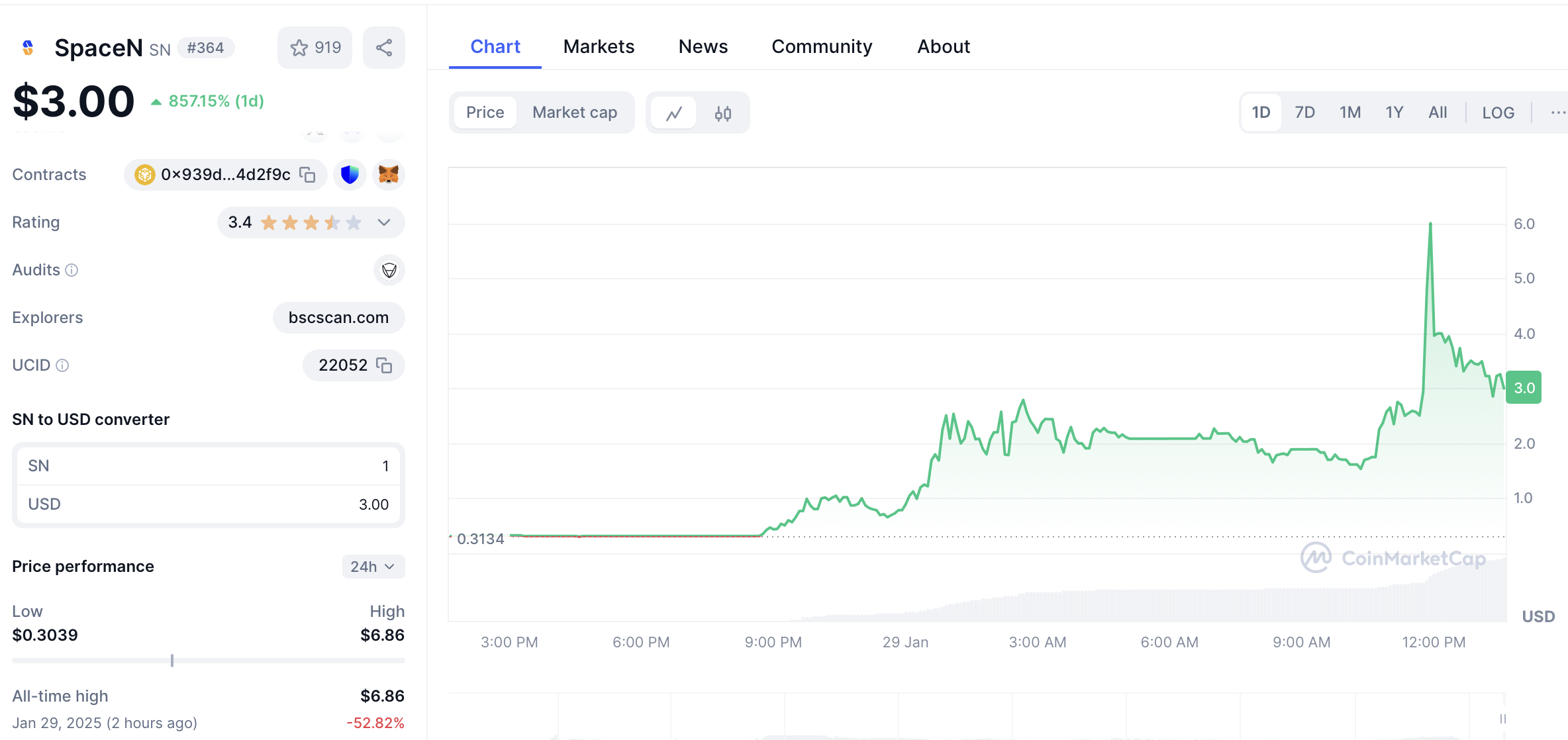Toggle chart to Market cap

574,113
